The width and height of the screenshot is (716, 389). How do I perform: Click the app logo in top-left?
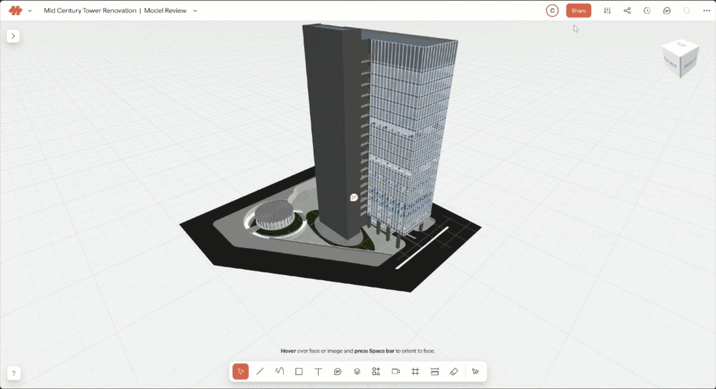click(x=16, y=11)
